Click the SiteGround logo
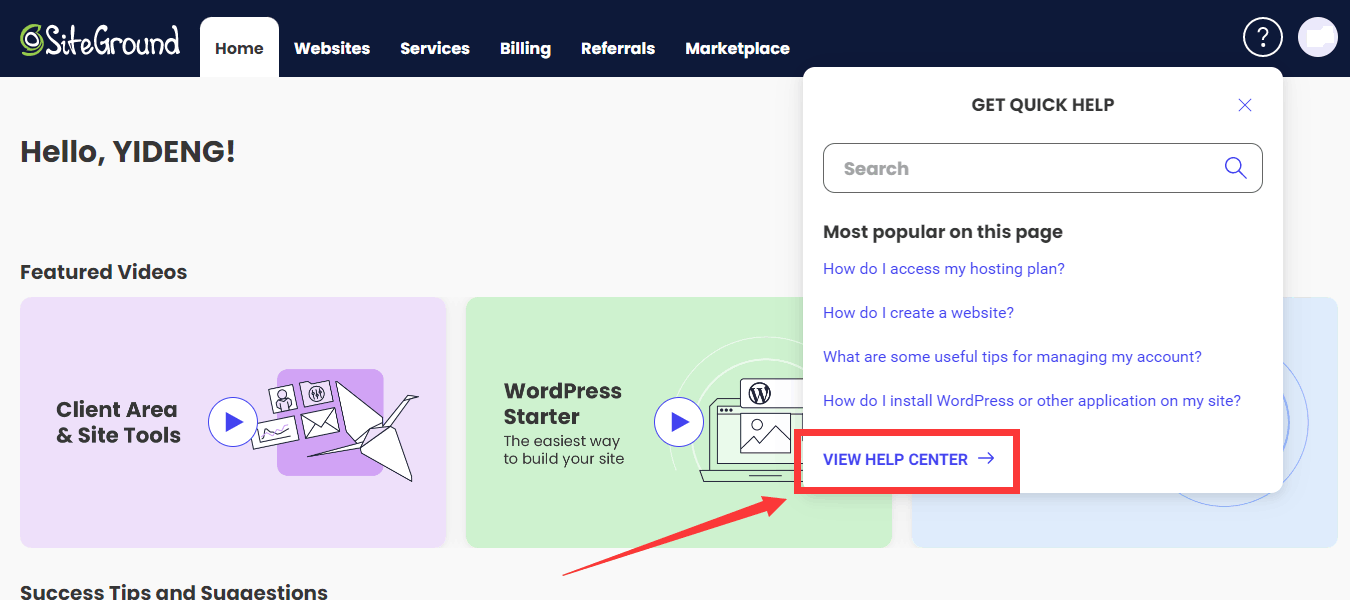This screenshot has width=1350, height=600. coord(100,40)
